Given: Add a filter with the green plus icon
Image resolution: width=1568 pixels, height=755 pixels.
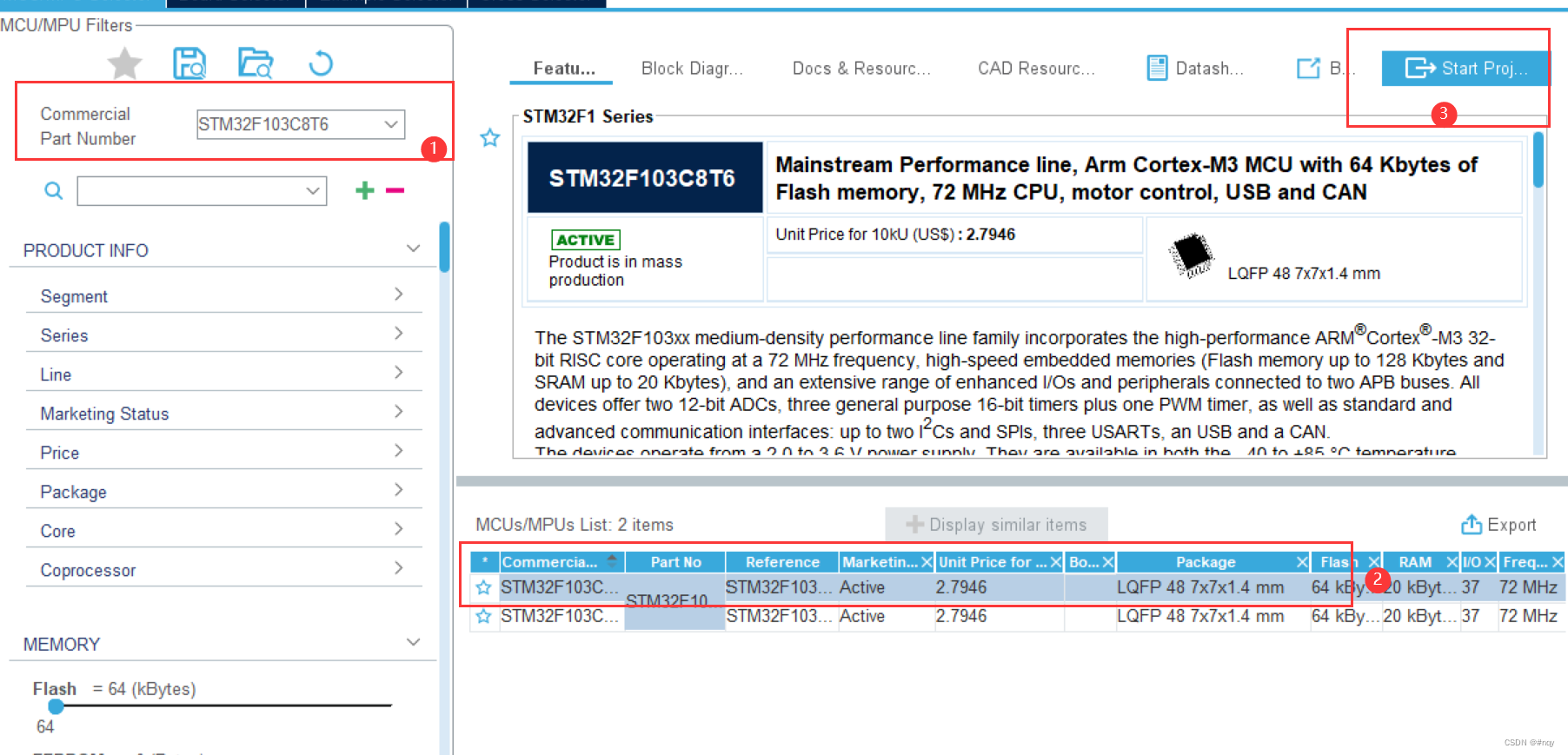Looking at the screenshot, I should click(365, 190).
